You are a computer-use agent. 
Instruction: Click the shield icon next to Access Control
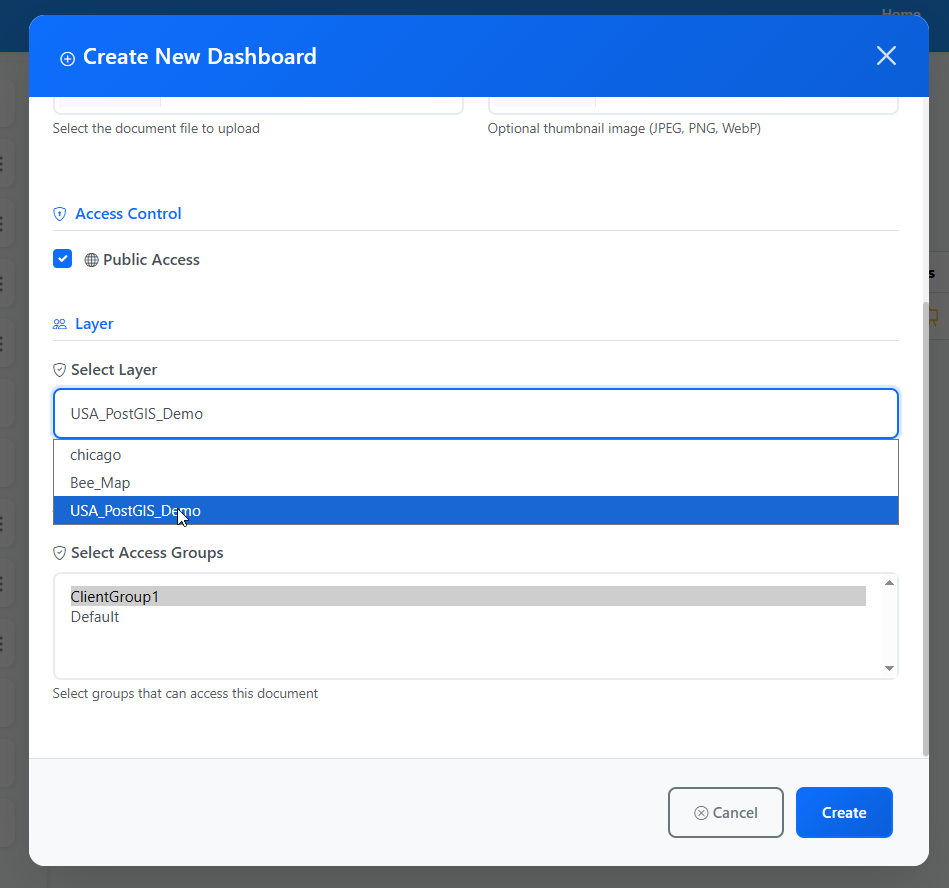59,214
